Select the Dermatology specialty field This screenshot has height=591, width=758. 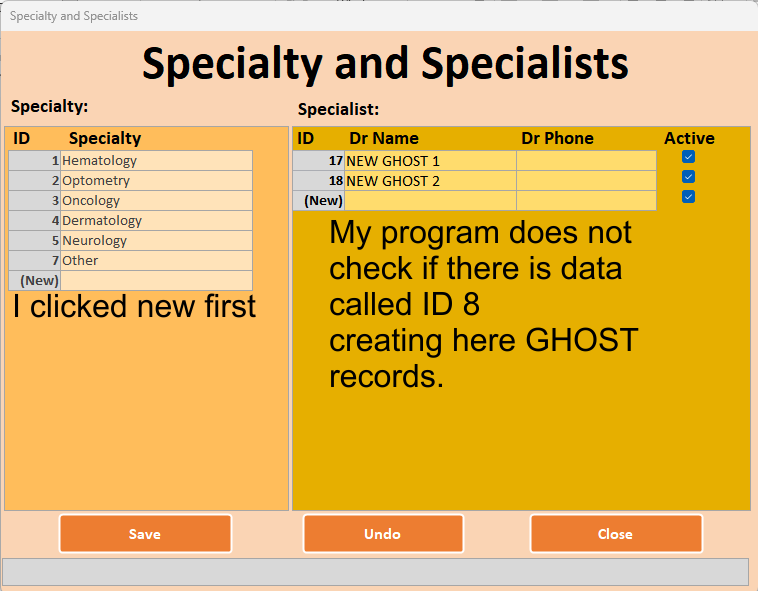pos(156,220)
